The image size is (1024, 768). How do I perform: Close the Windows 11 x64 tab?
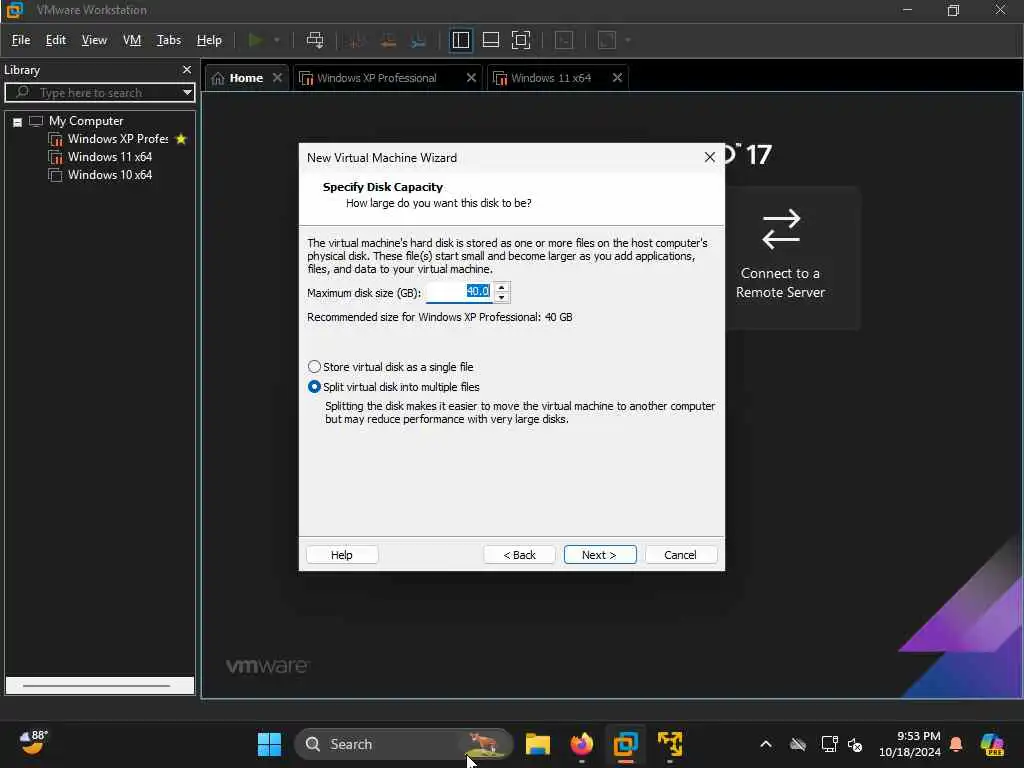[617, 78]
